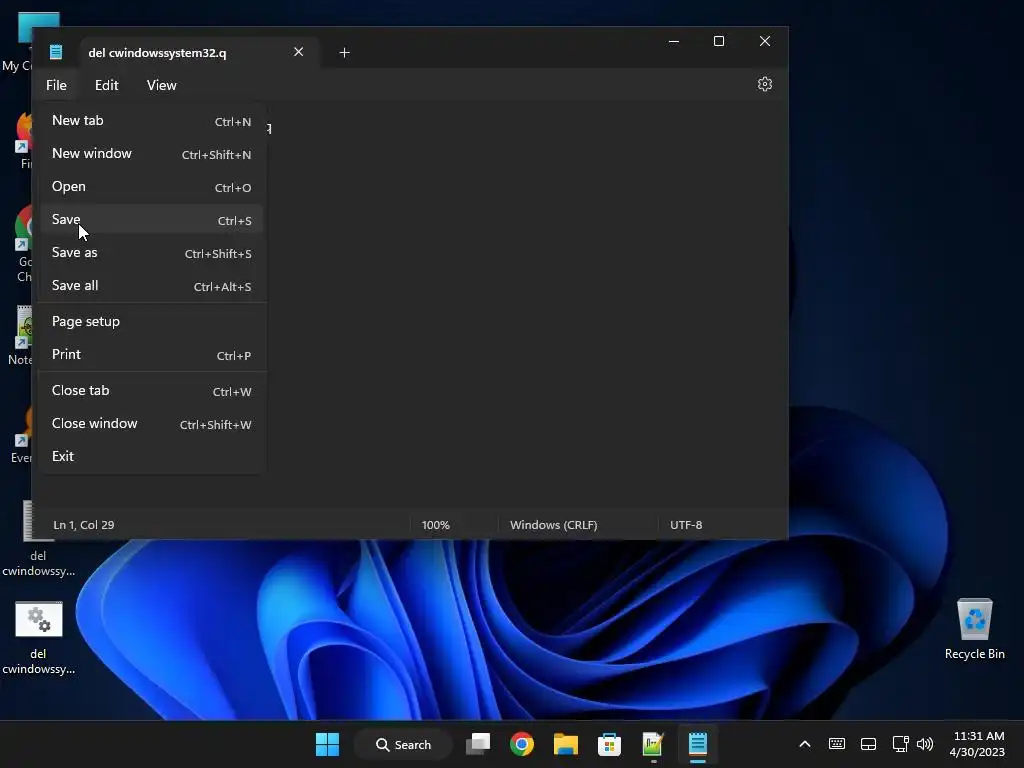Screen dimensions: 1024x768
Task: Choose New tab from File menu
Action: pos(152,121)
